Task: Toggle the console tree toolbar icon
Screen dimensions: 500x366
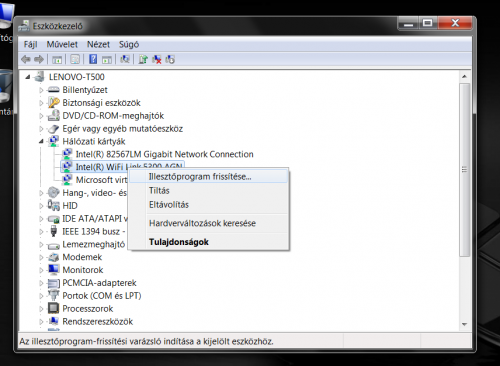Action: tap(57, 60)
